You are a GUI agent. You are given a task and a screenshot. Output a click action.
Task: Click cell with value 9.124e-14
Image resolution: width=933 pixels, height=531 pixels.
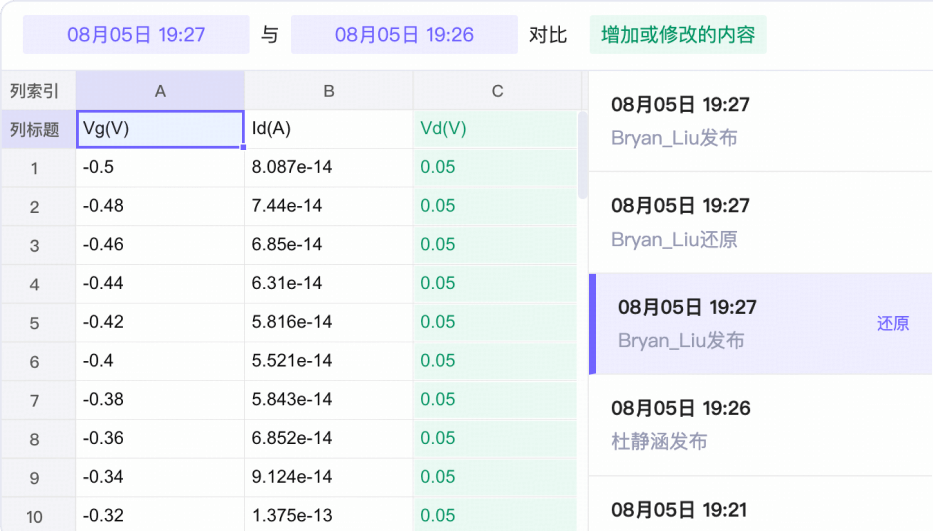pyautogui.click(x=328, y=477)
